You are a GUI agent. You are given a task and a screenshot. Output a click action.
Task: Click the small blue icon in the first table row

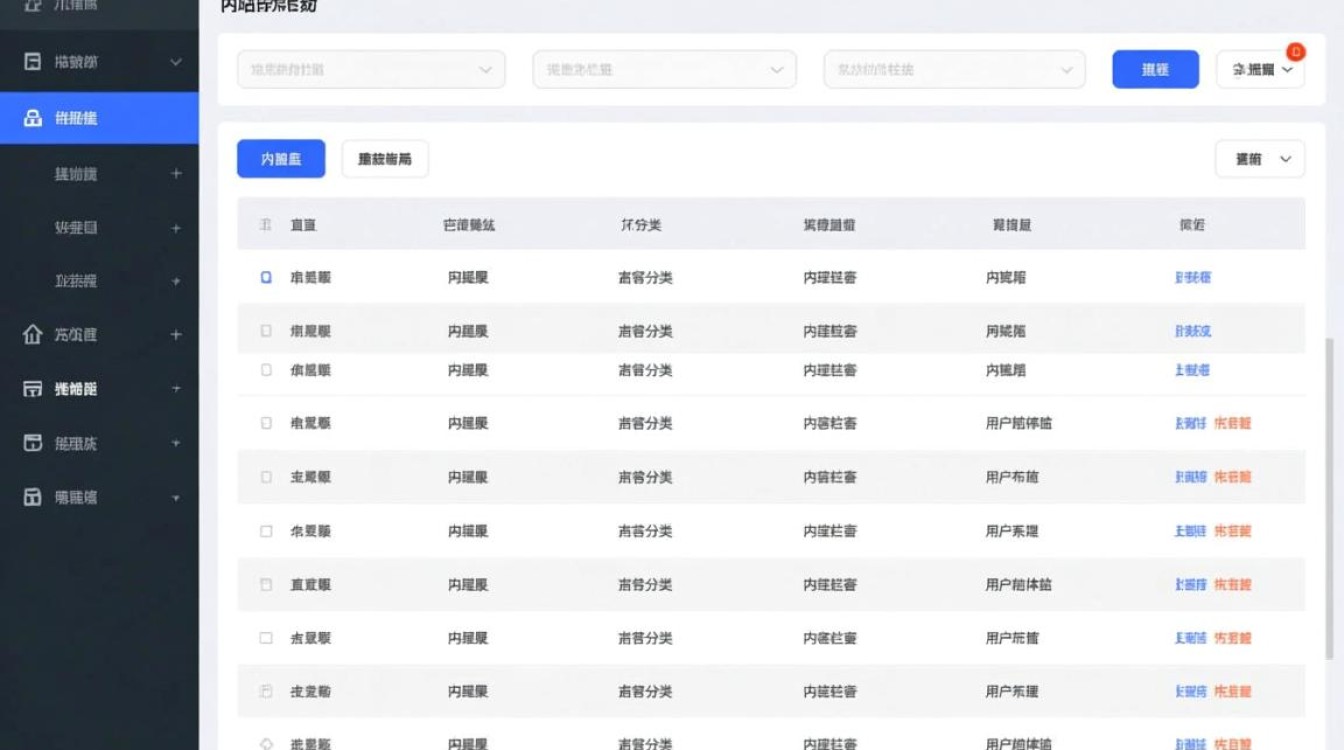pyautogui.click(x=265, y=277)
